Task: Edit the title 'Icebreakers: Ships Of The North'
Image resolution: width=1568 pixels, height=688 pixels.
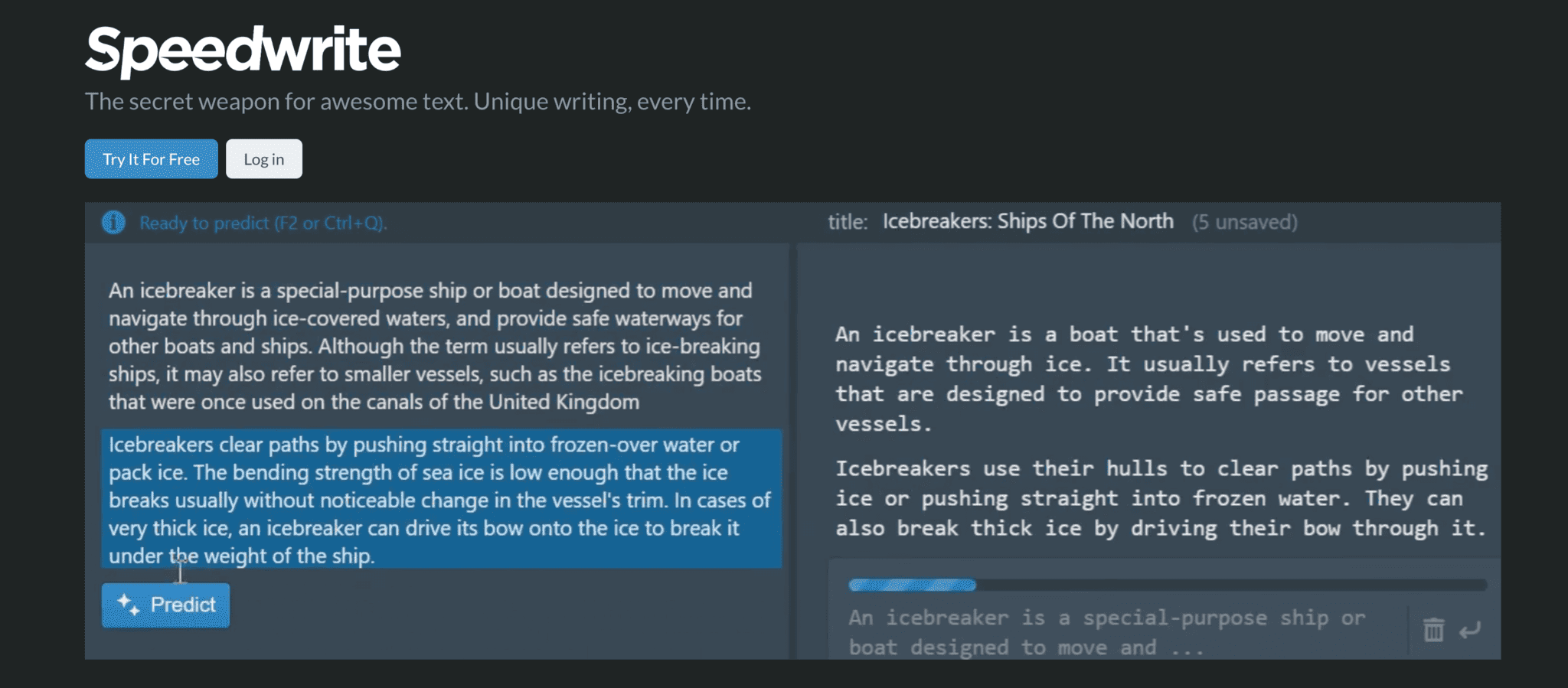Action: (x=1027, y=220)
